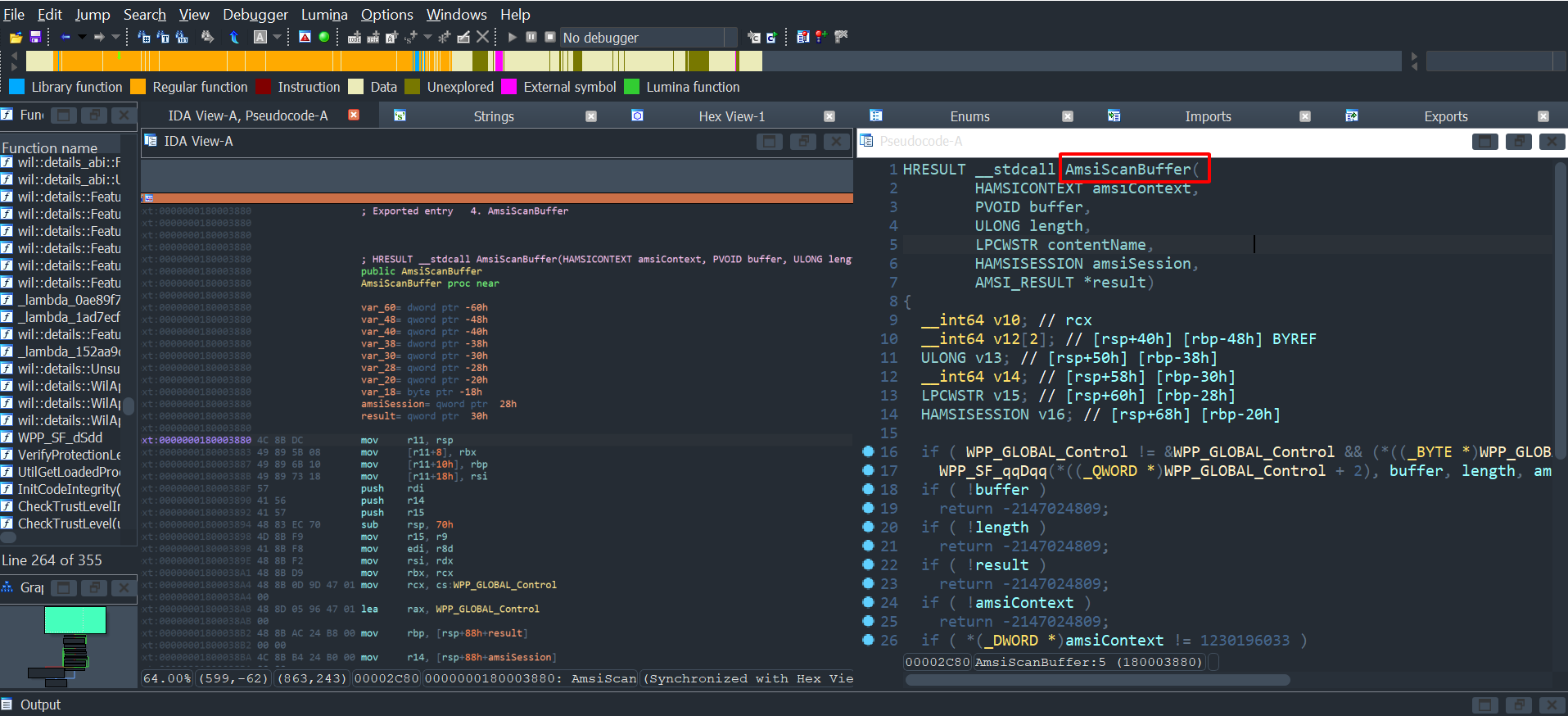Expand the back navigation history dropdown arrow
Screen dimensions: 1568x716
click(x=82, y=37)
